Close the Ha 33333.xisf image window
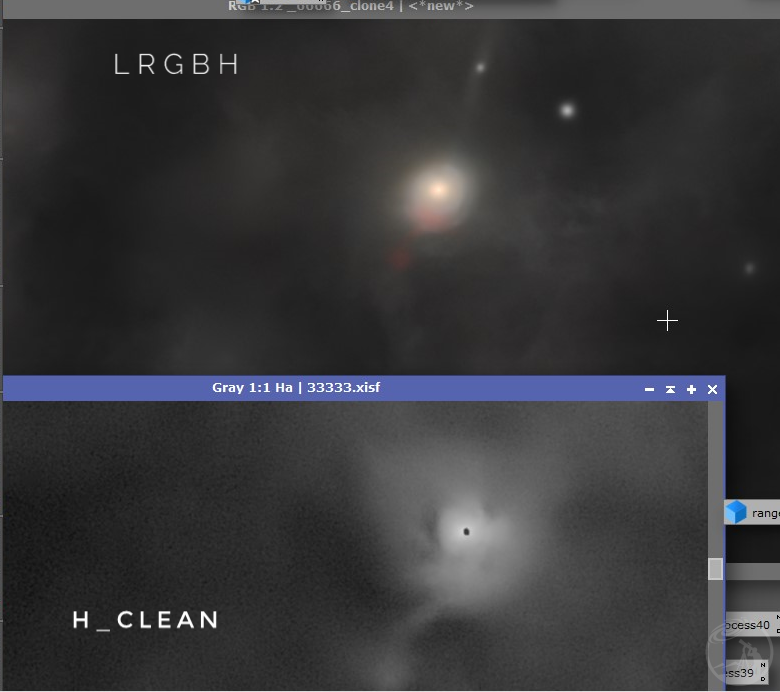This screenshot has height=692, width=780. coord(712,390)
